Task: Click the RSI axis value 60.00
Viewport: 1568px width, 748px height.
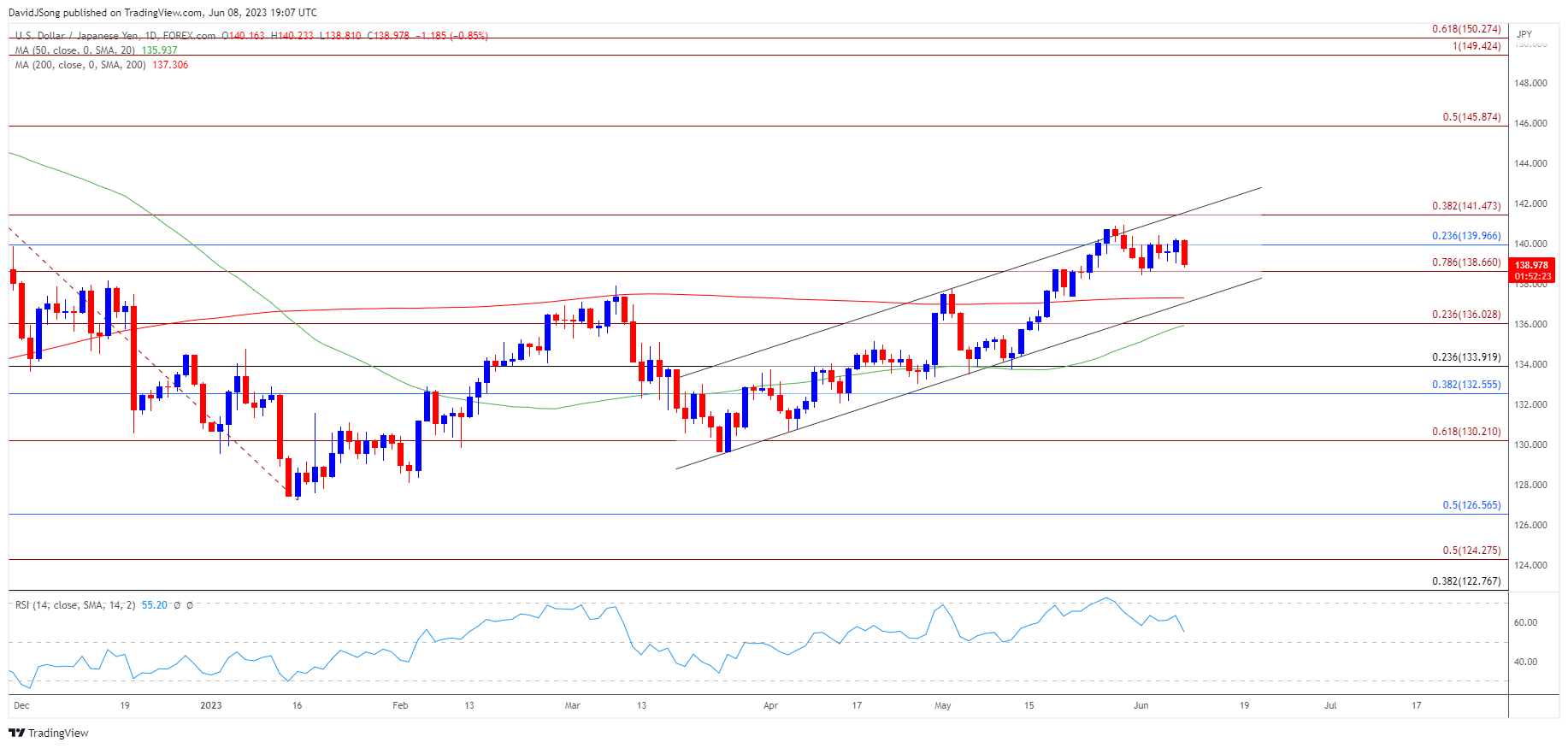Action: [x=1525, y=622]
